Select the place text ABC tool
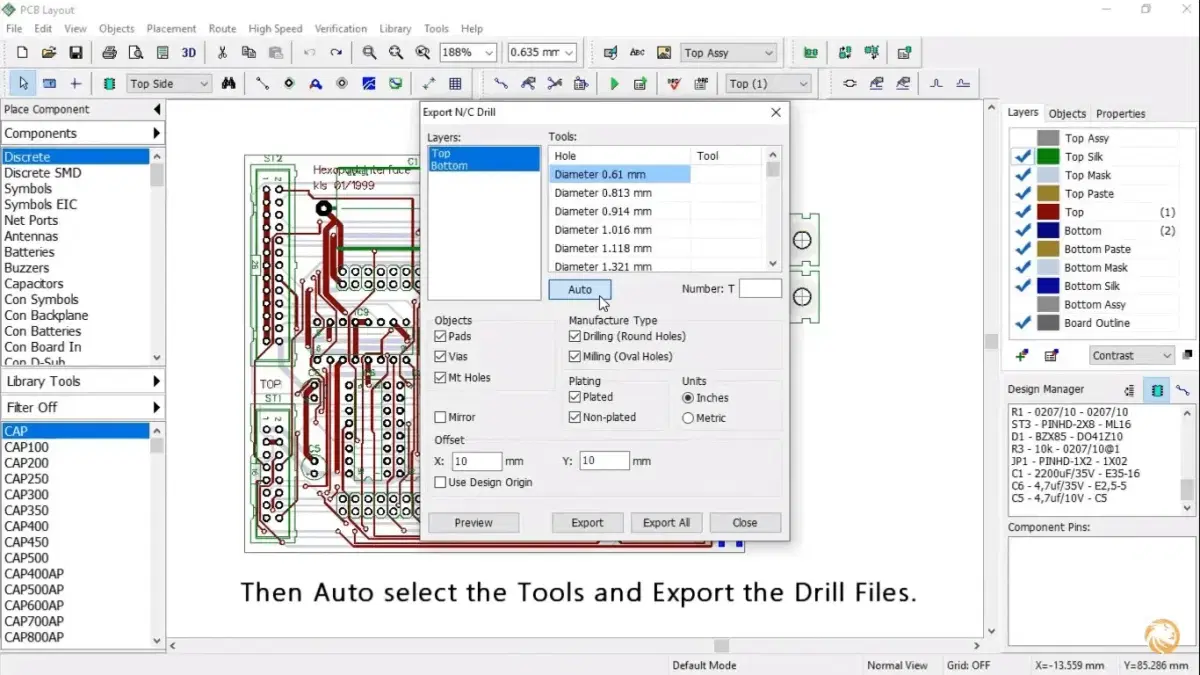 coord(636,53)
